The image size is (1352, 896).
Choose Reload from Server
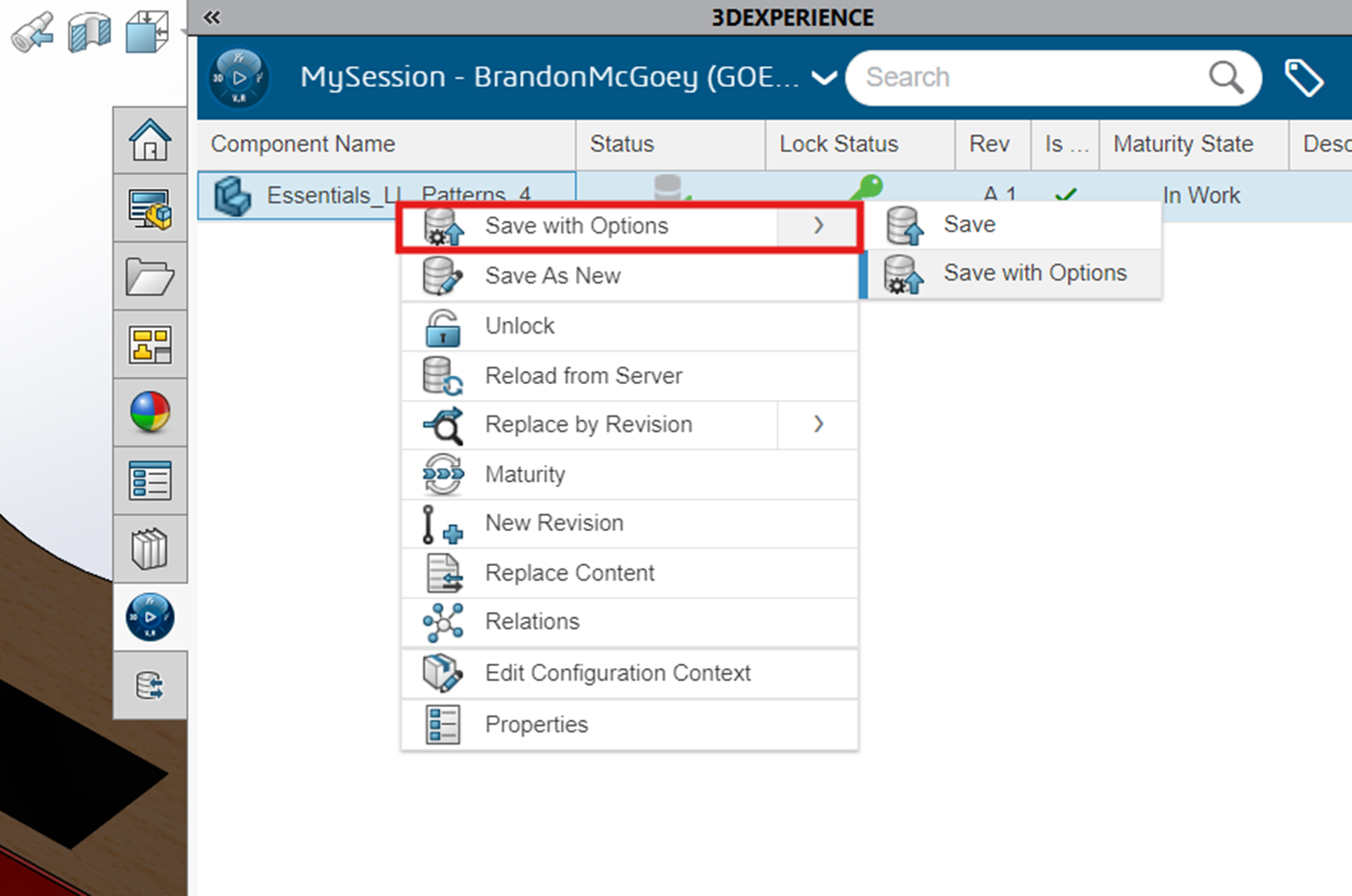(x=583, y=375)
